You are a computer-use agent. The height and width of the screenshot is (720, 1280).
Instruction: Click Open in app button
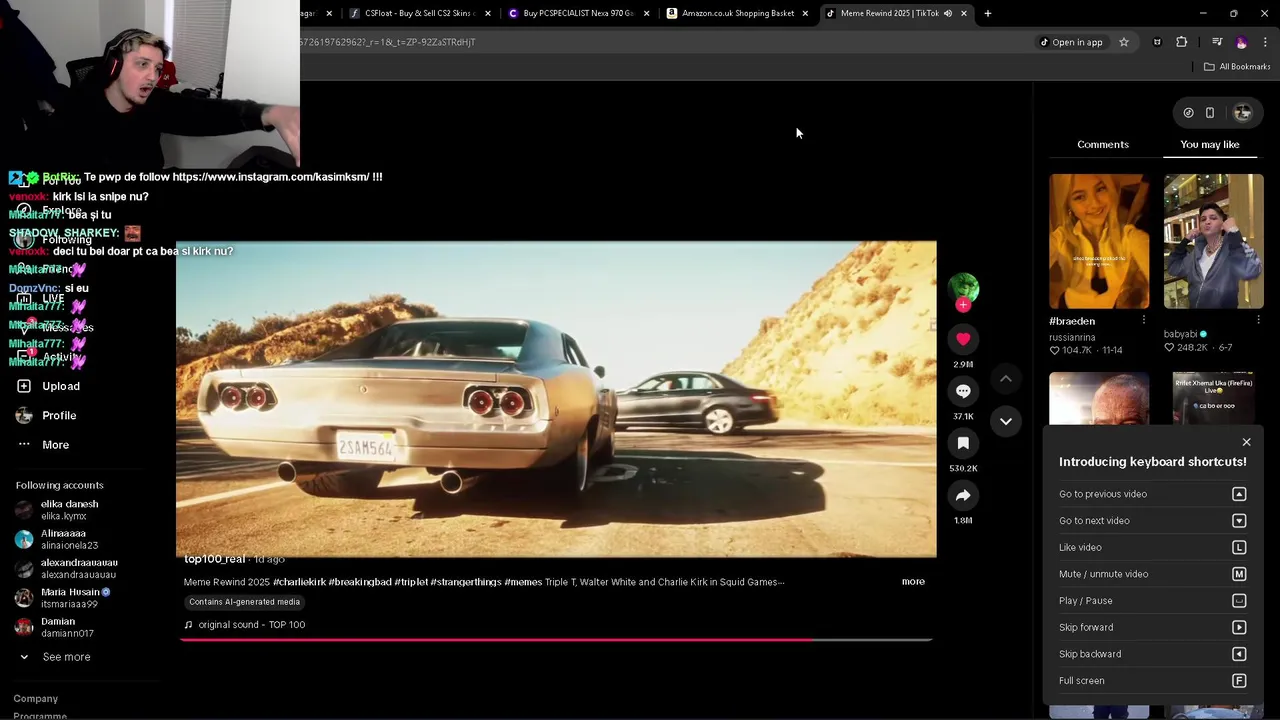click(1070, 42)
